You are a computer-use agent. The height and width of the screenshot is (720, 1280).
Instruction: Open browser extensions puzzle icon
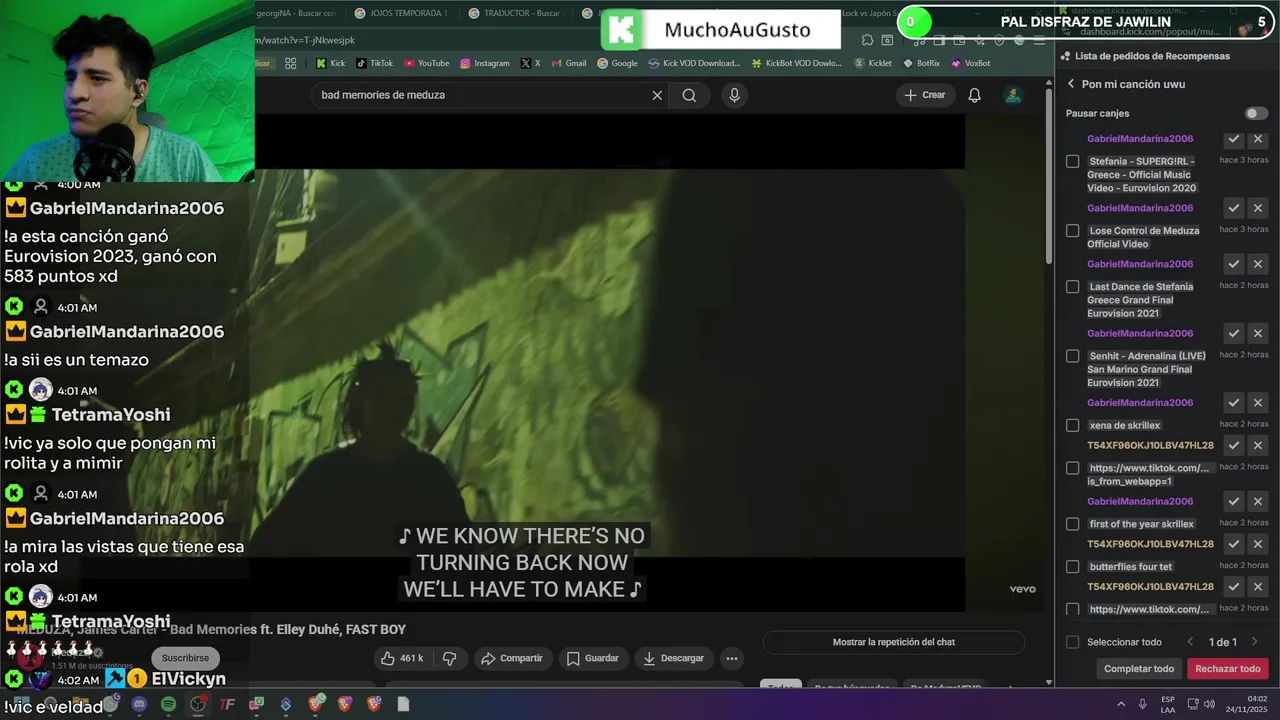(867, 40)
